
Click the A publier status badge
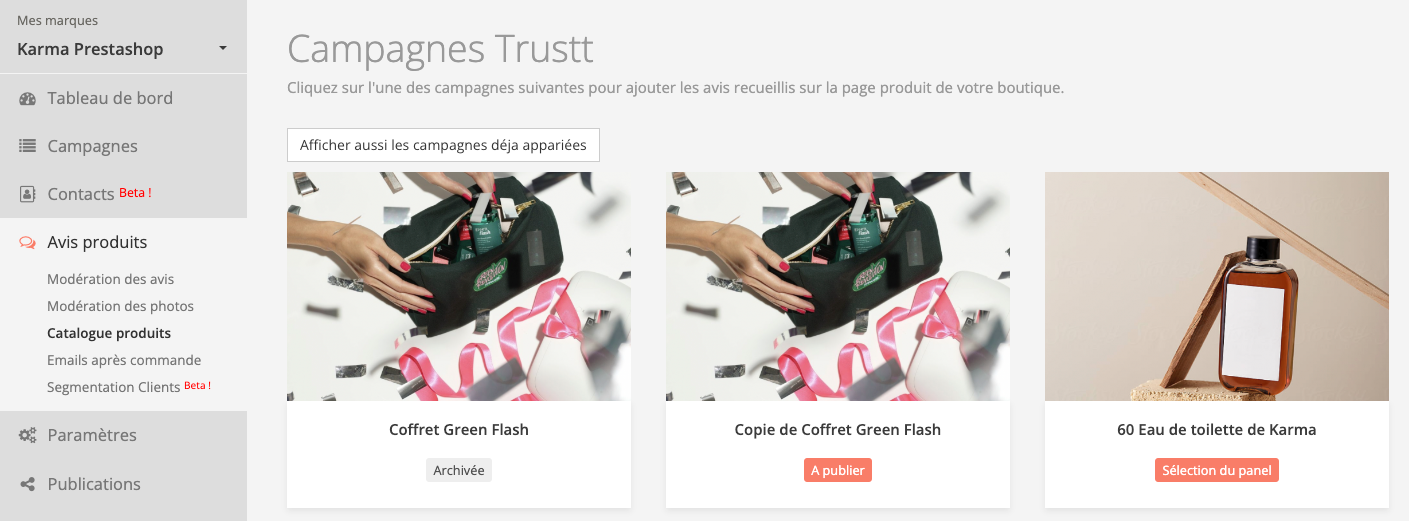(x=838, y=470)
